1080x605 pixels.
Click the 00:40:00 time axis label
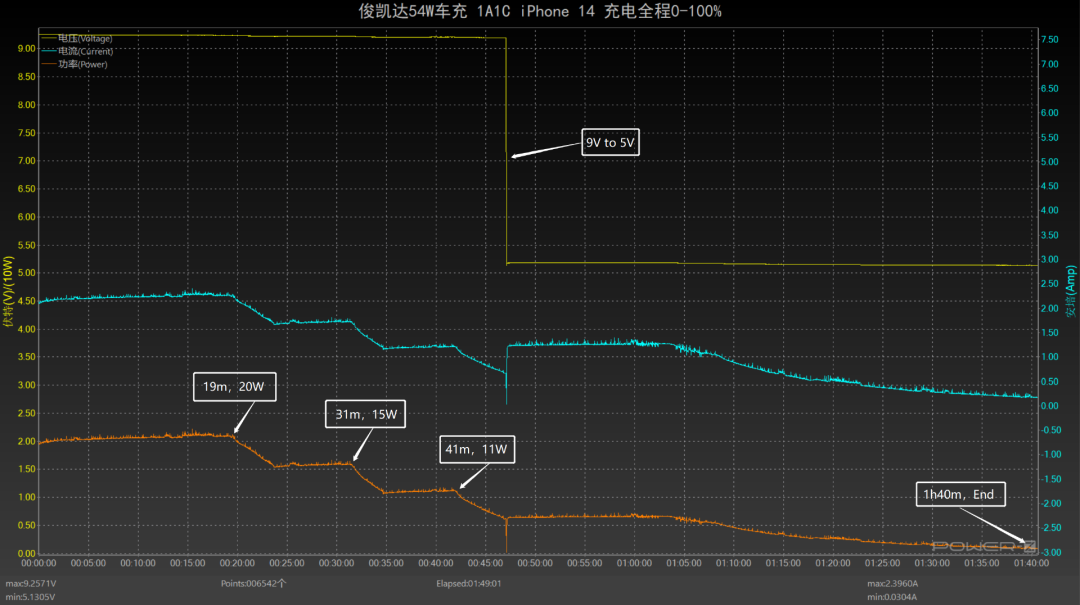pyautogui.click(x=435, y=563)
